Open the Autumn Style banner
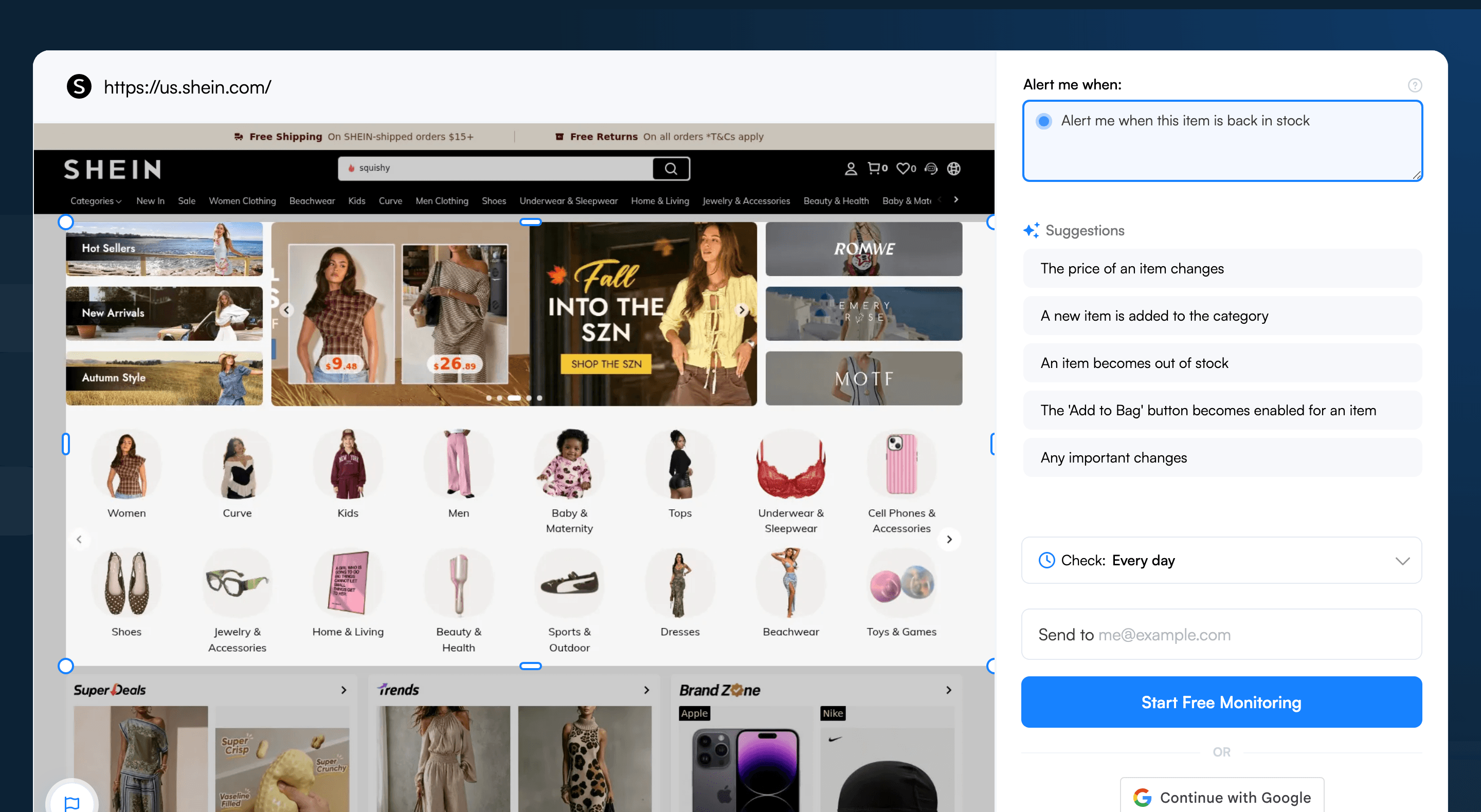Screen dimensions: 1481x812 pyautogui.click(x=165, y=378)
